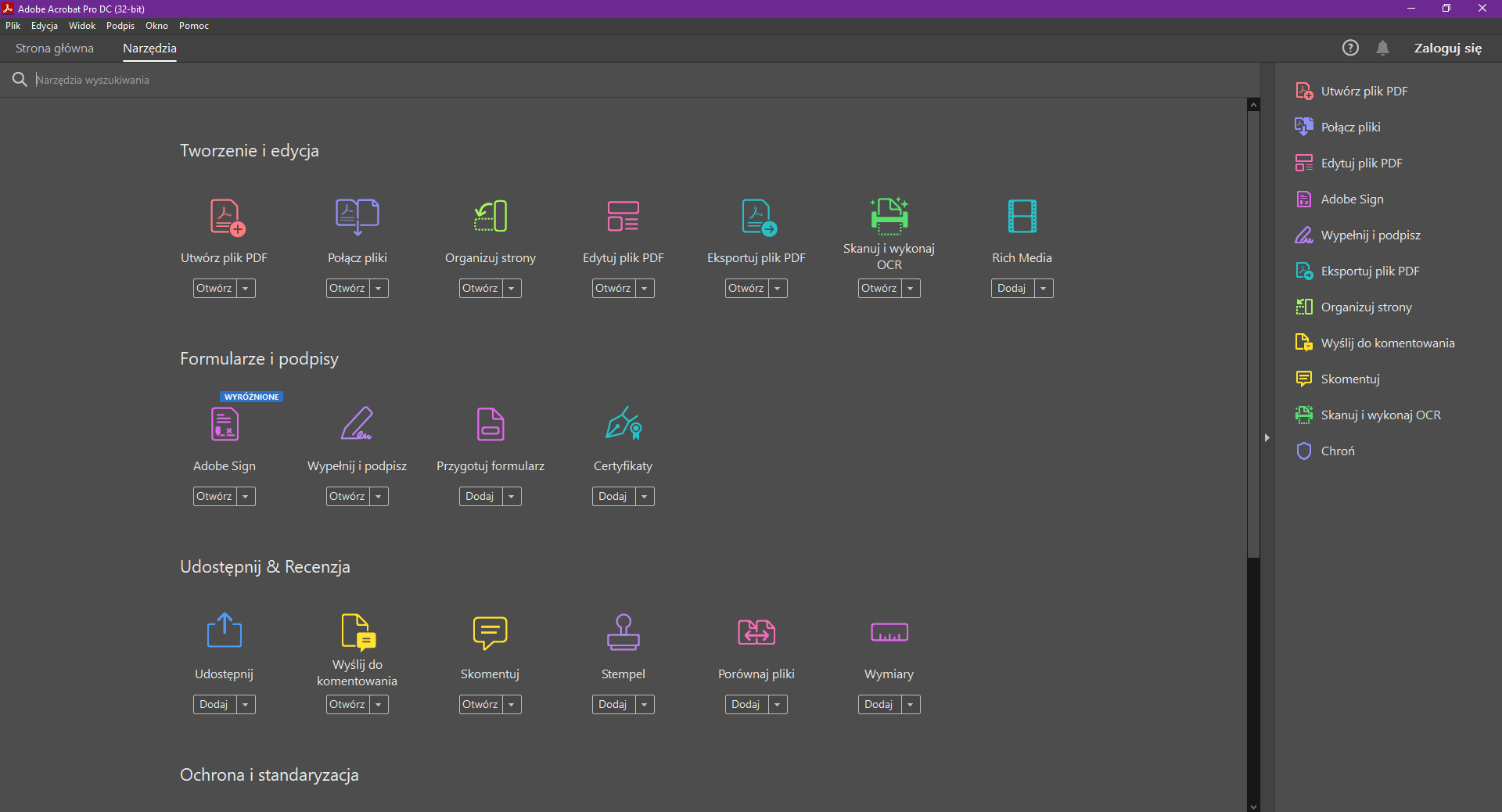Expand the dropdown arrow next to Wyślij do komentowania Otwórz
The width and height of the screenshot is (1502, 812).
379,705
